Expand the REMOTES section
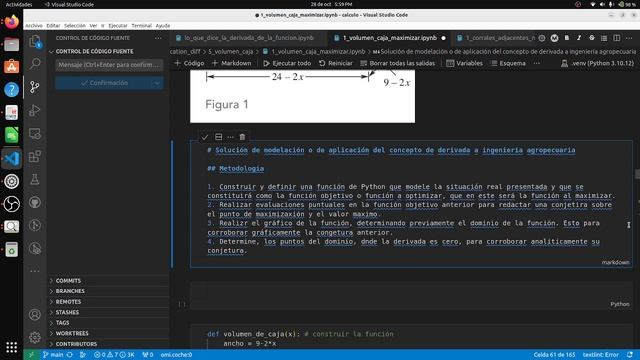Viewport: 640px width, 360px height. (68, 302)
